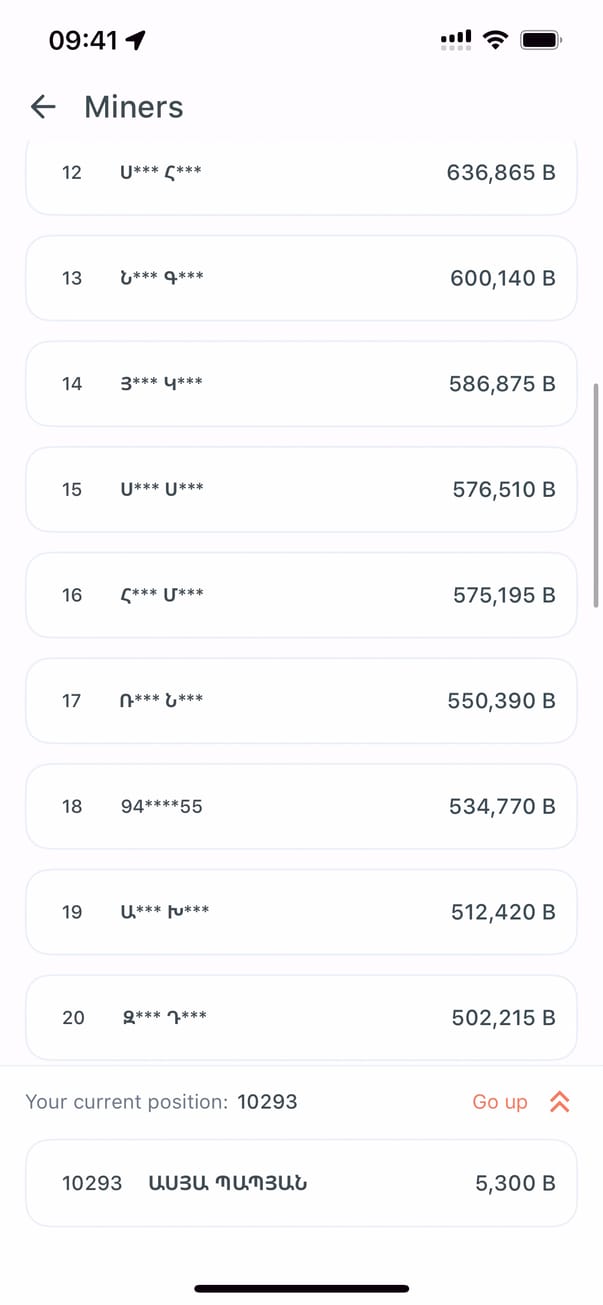603x1305 pixels.
Task: Tap the rank 15 row with 576,510 B
Action: 301,490
